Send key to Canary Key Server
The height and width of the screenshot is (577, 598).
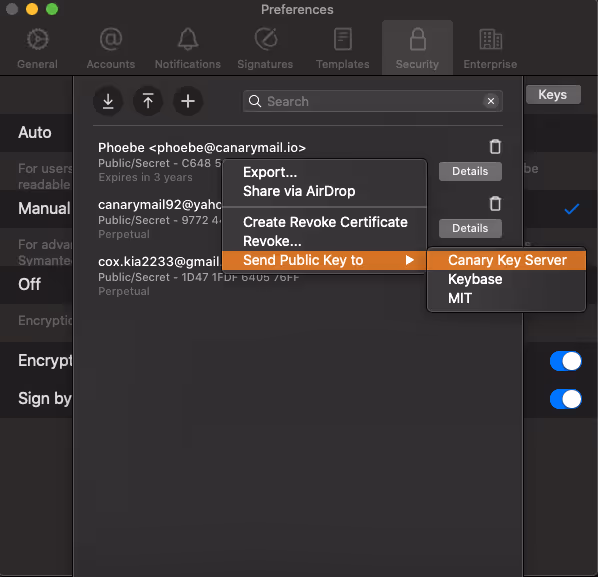(x=506, y=260)
